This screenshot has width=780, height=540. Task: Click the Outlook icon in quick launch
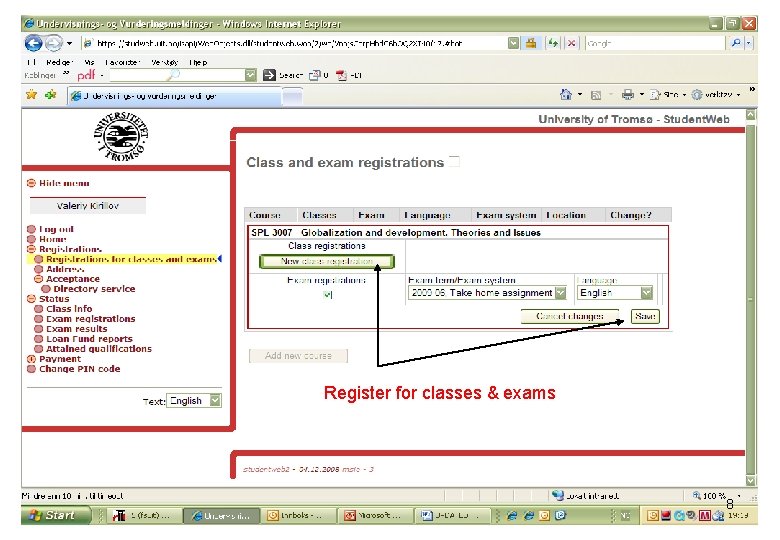point(544,516)
